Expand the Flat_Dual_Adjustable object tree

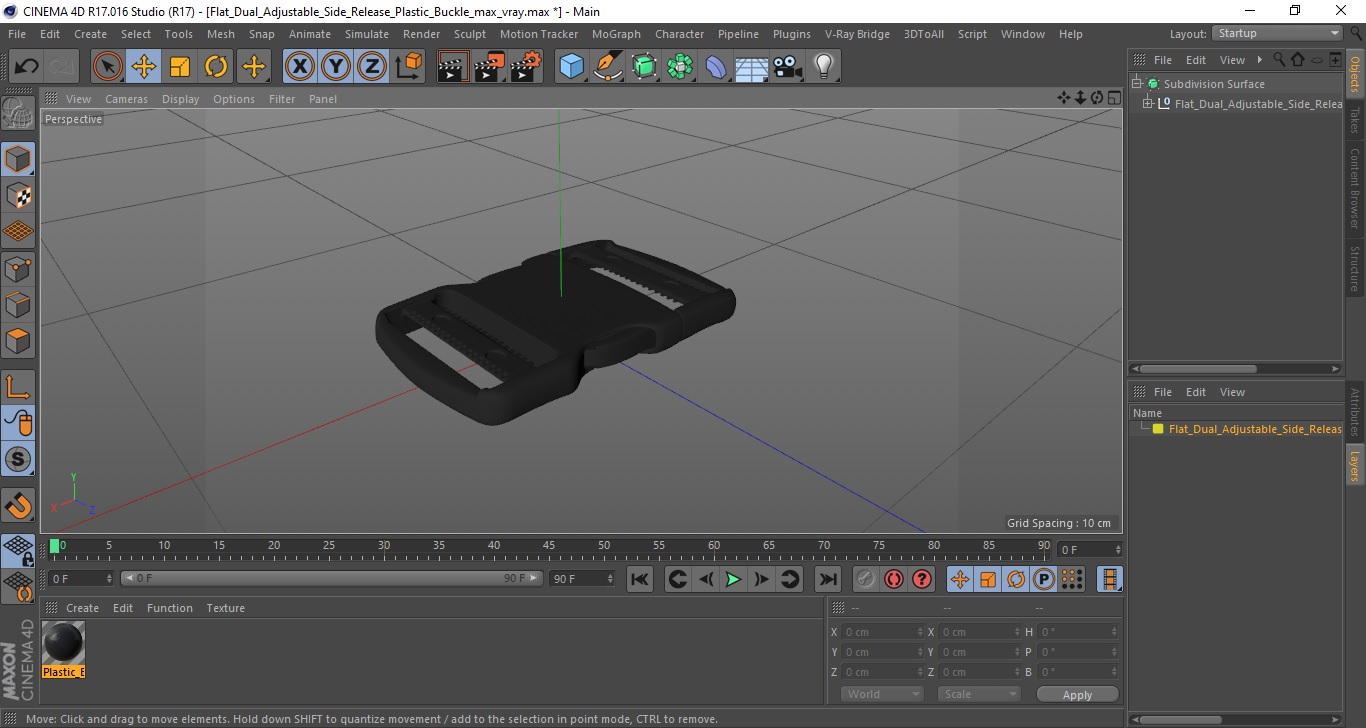pyautogui.click(x=1148, y=104)
